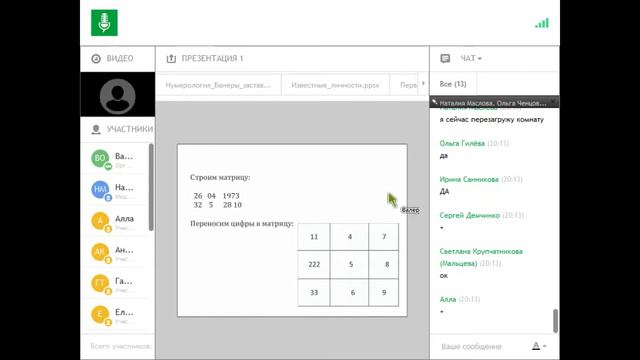The height and width of the screenshot is (360, 640).
Task: Click the status badge on НМ avatar
Action: pos(108,198)
